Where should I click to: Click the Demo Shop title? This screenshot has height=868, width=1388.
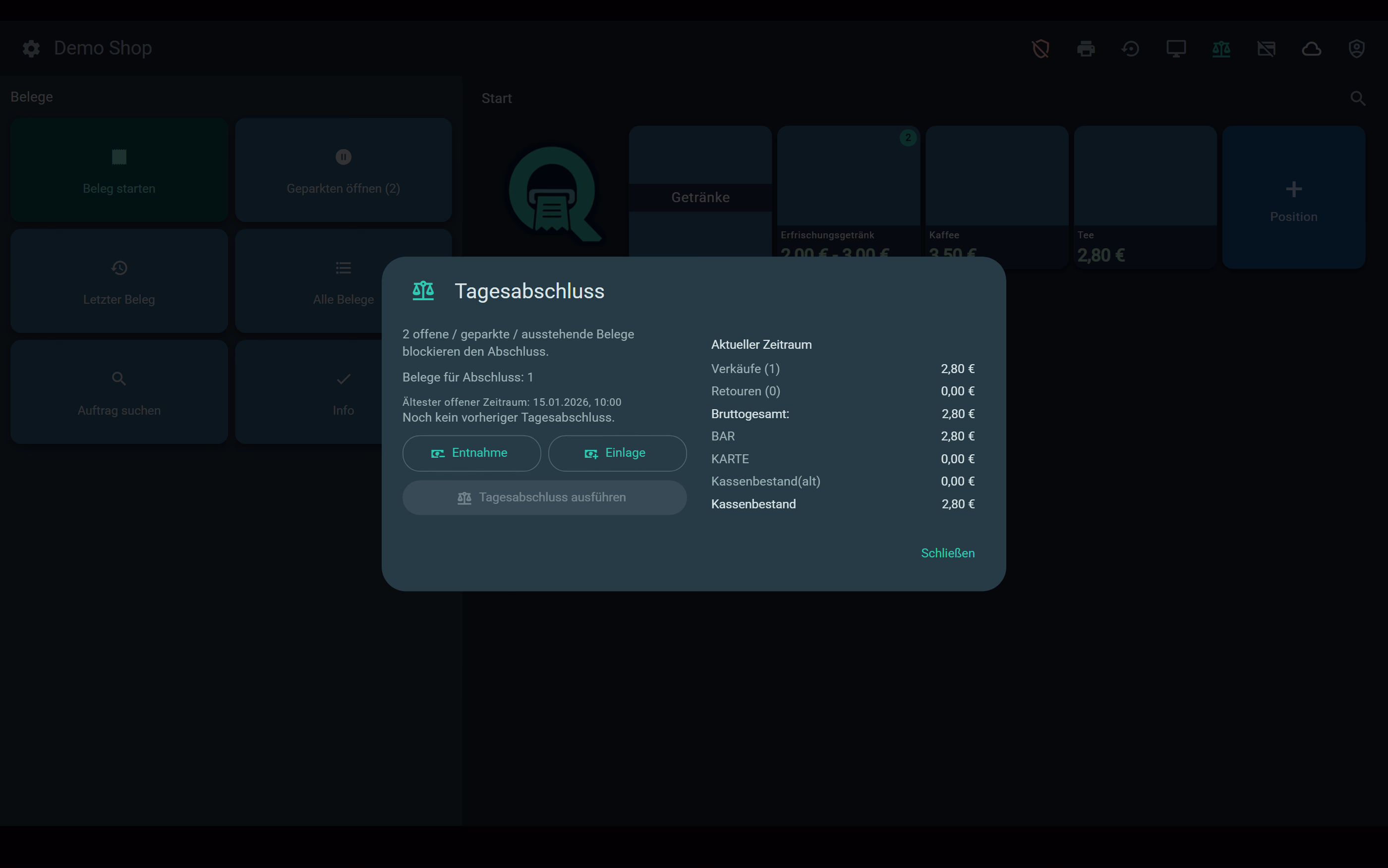click(x=103, y=48)
